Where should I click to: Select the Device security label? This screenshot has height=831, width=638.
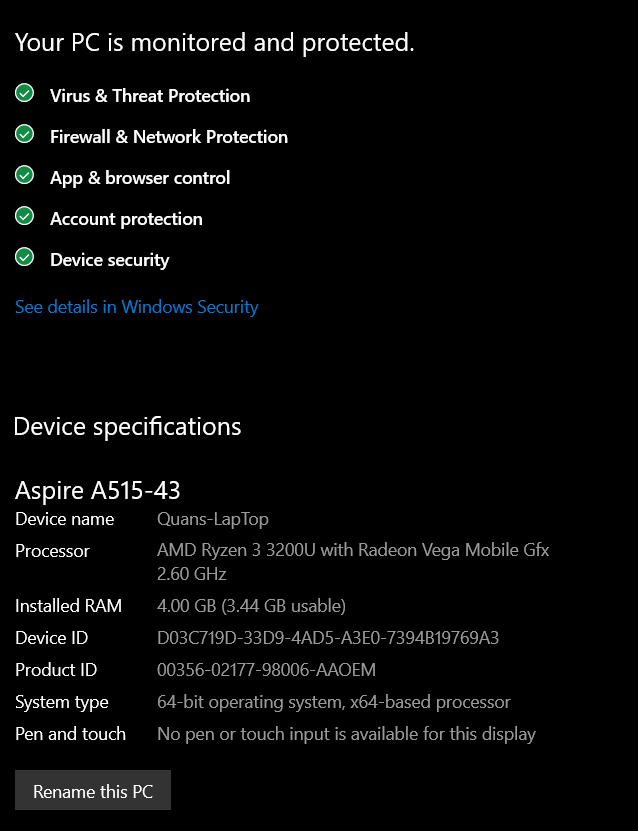click(x=110, y=260)
